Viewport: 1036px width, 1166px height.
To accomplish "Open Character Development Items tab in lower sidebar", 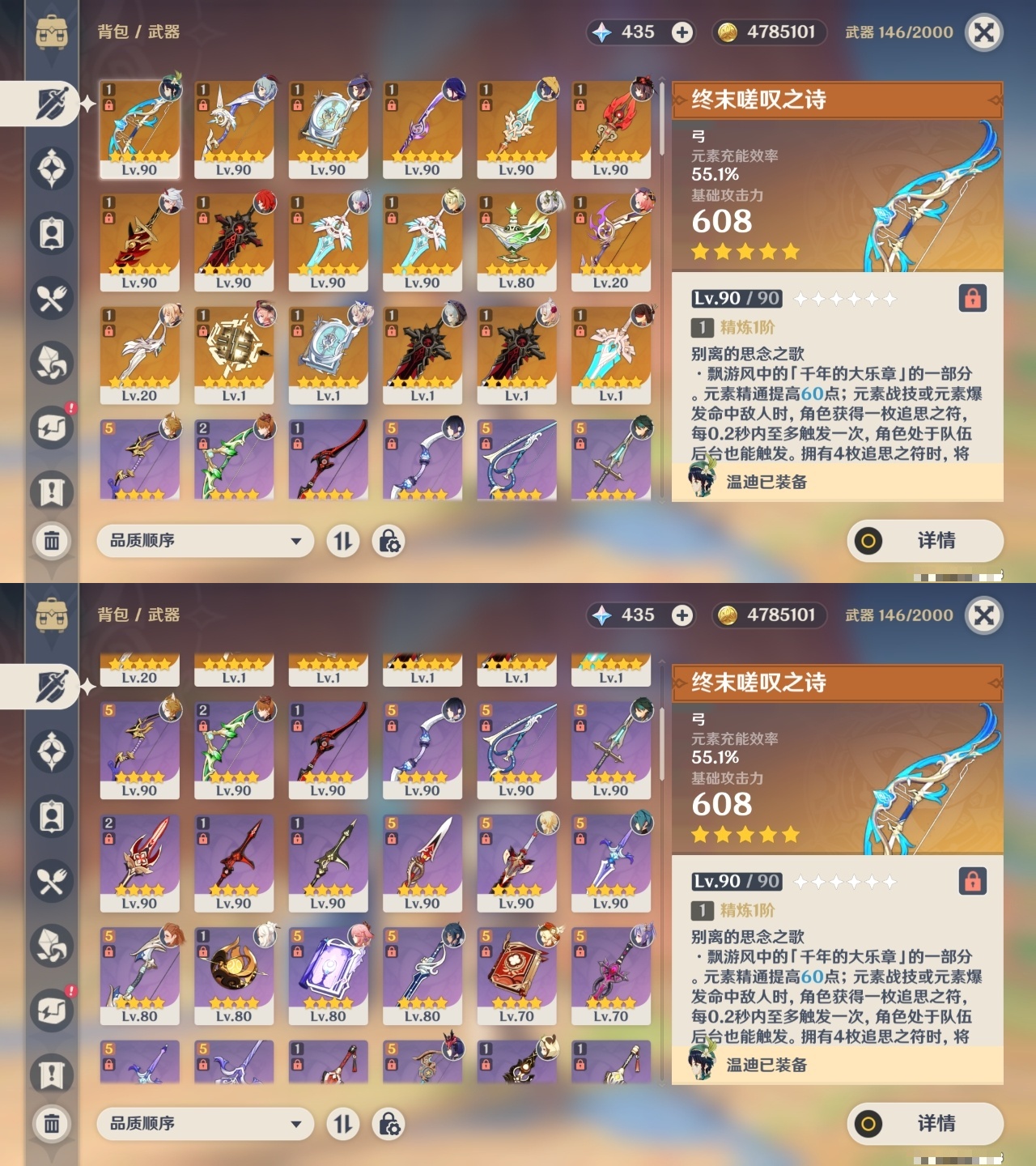I will point(52,816).
